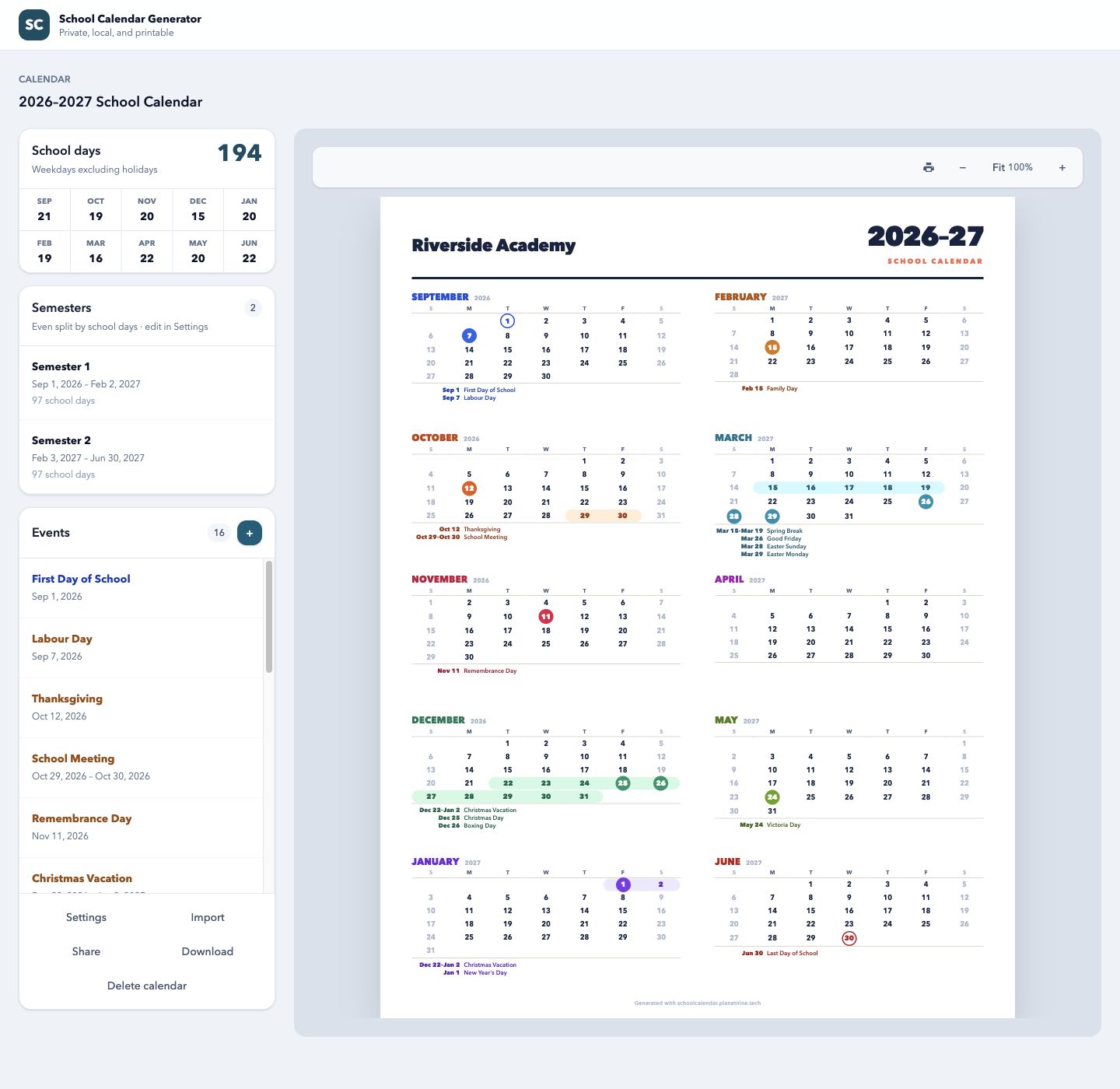The image size is (1120, 1089).
Task: Click circled May 24 Victoria Day
Action: (x=772, y=797)
